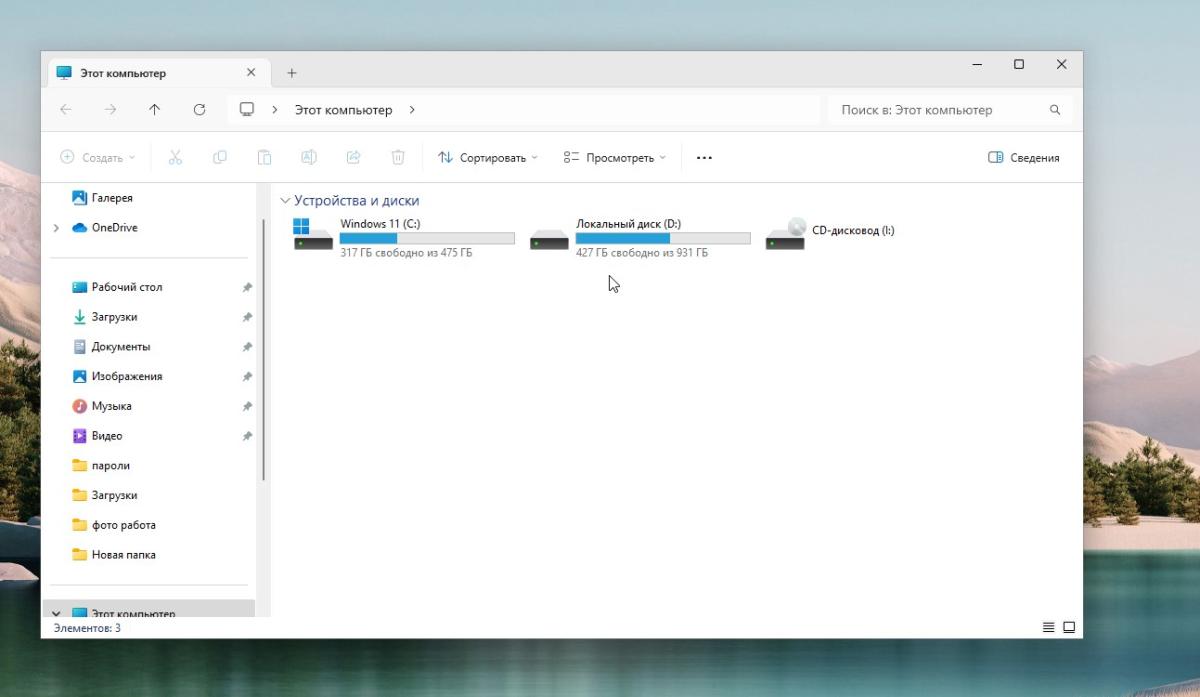Screen dimensions: 1200x697
Task: Click chevron before Этот компьютер in address bar
Action: tap(275, 110)
